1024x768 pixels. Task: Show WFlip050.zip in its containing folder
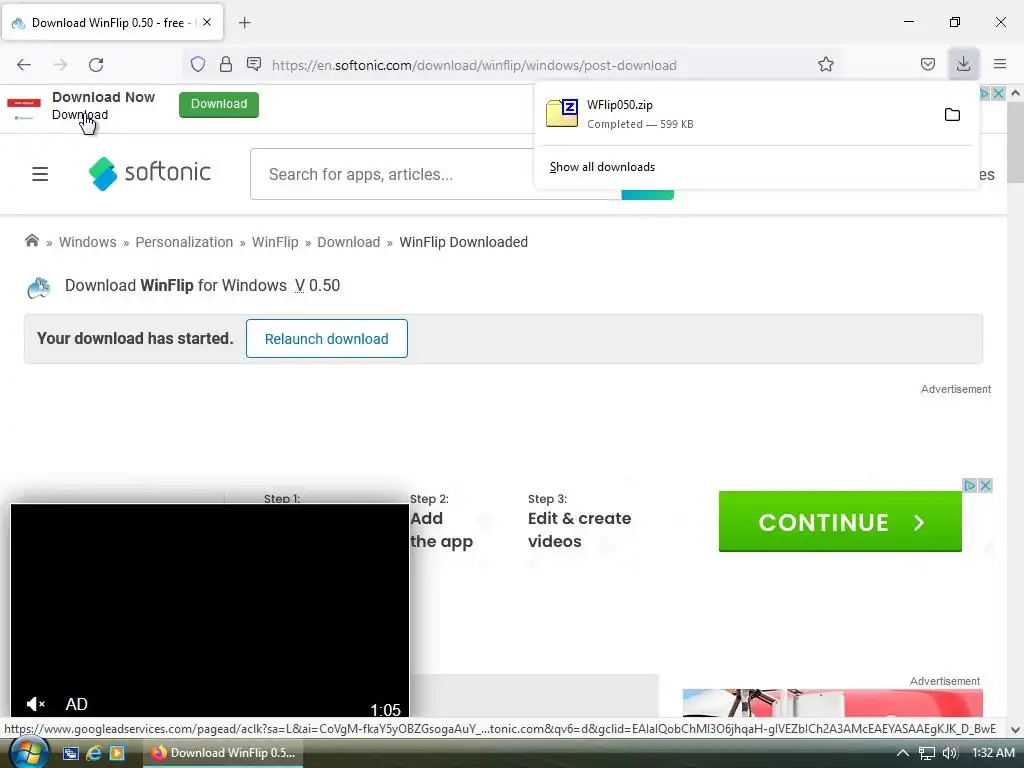tap(952, 115)
